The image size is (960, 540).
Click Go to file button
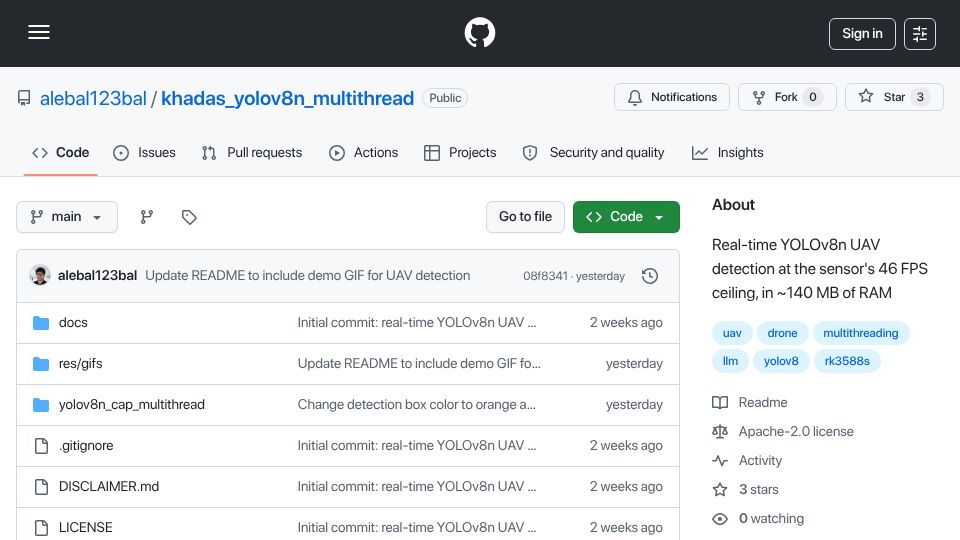tap(525, 217)
